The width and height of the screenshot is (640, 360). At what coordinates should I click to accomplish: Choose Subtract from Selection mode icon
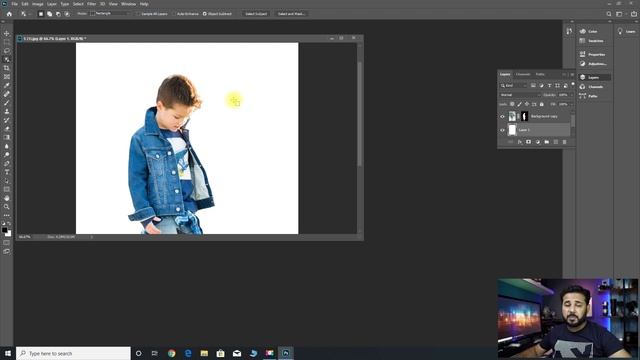[x=58, y=14]
